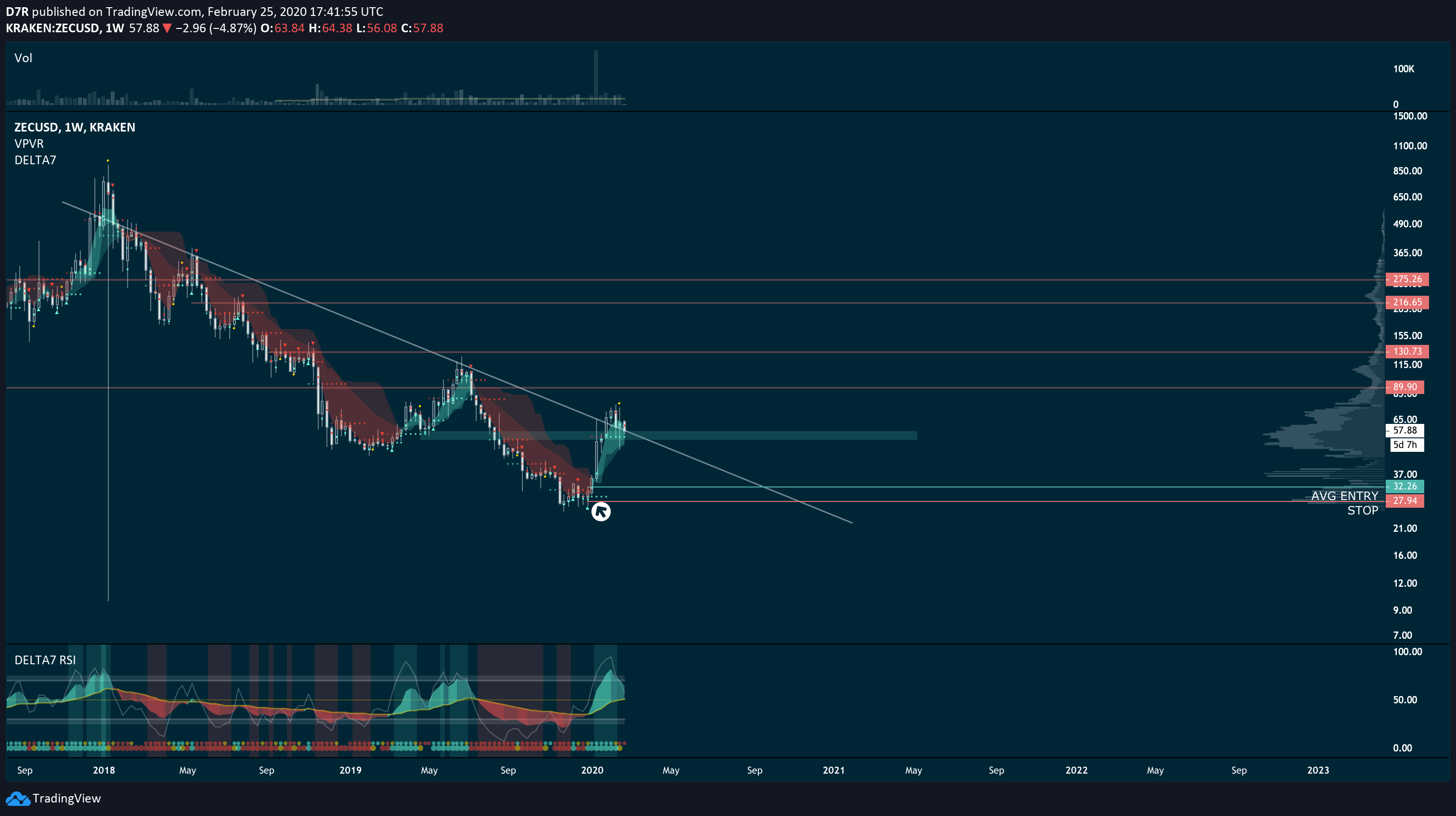Screen dimensions: 1456x816
Task: Click the TradingView cloud logo icon
Action: point(17,799)
